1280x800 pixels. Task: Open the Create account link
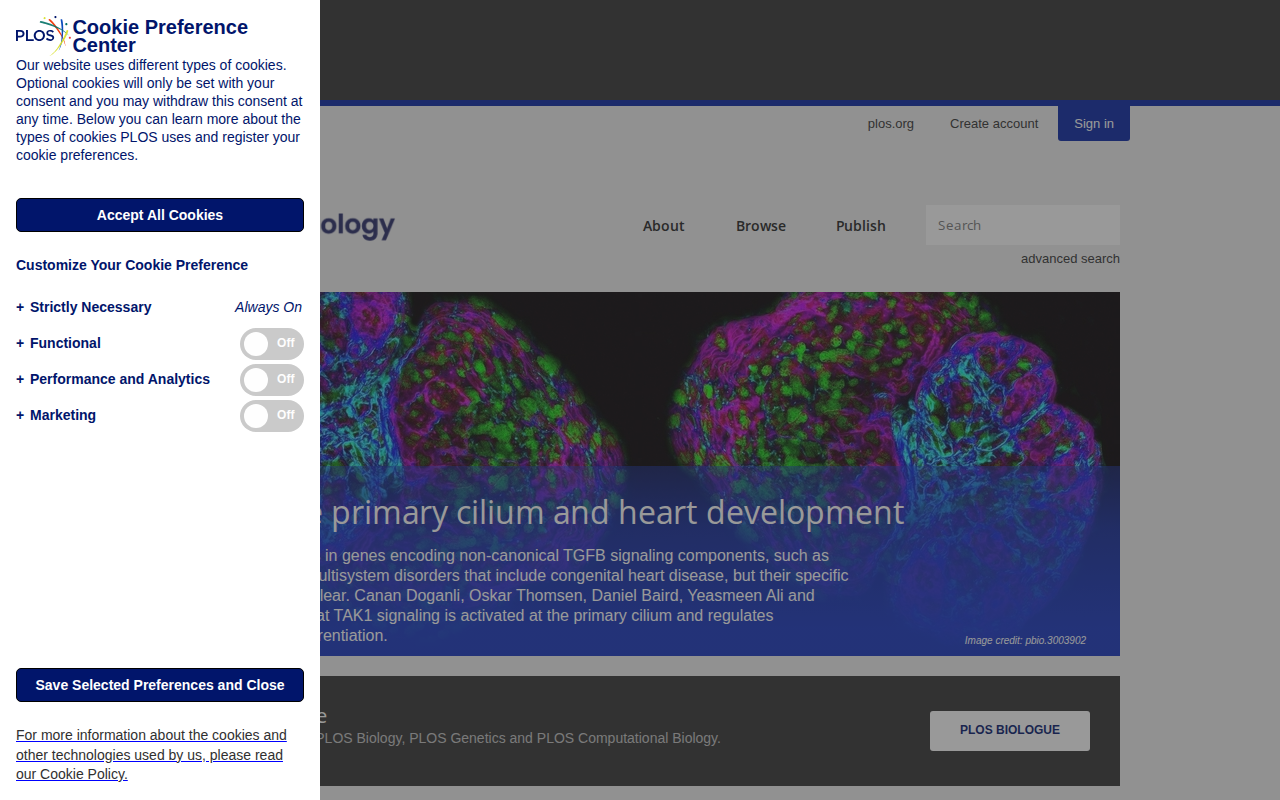(x=994, y=124)
